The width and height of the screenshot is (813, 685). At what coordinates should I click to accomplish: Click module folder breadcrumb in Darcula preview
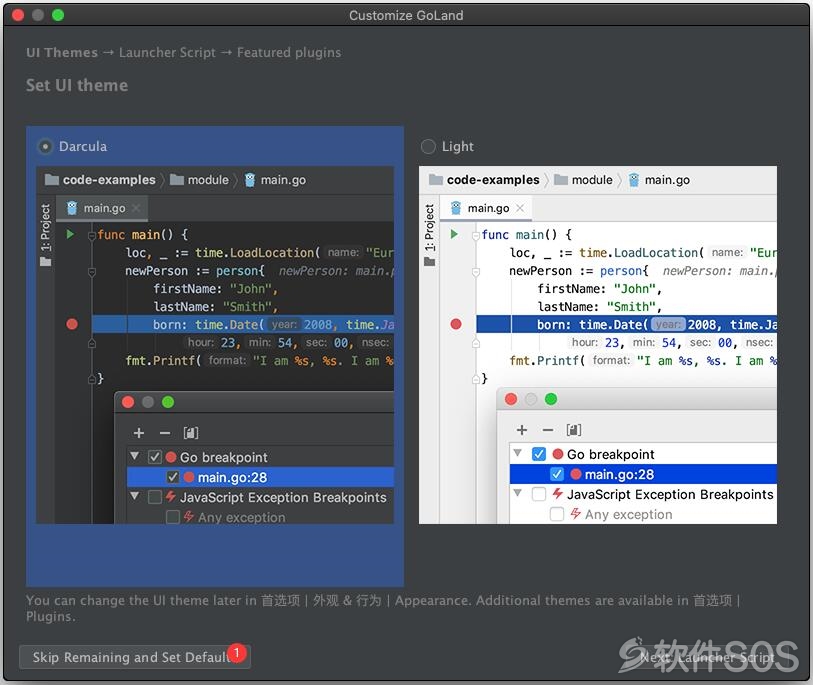200,180
